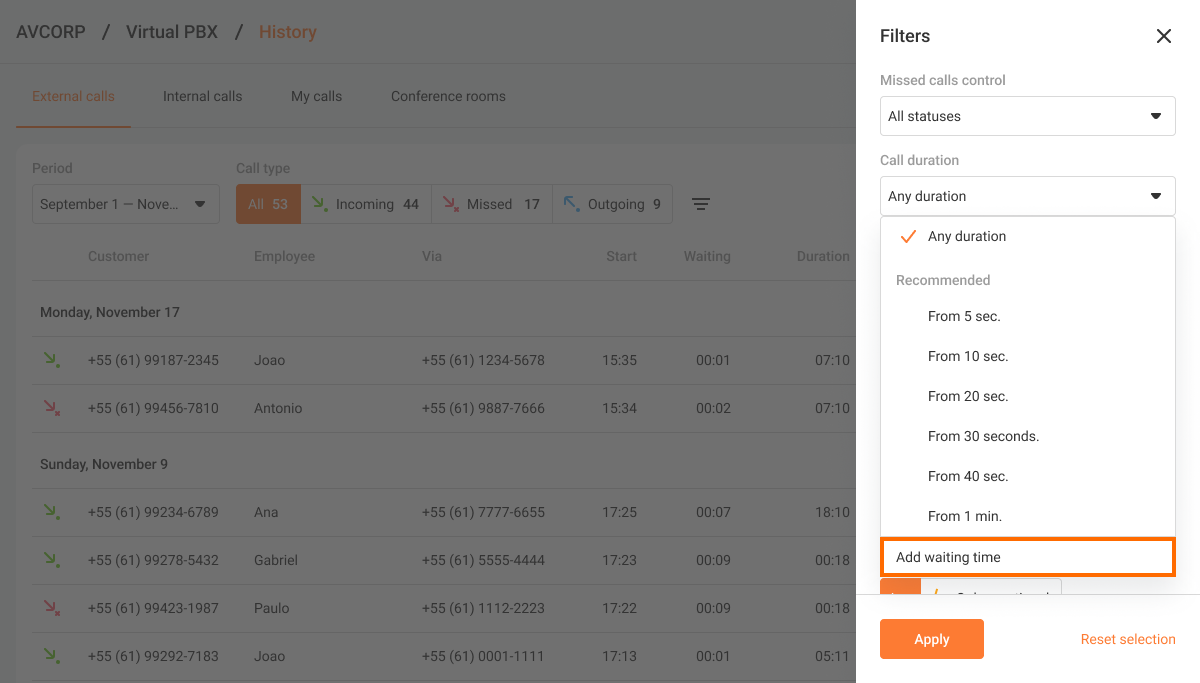This screenshot has width=1200, height=683.
Task: Select From 20 sec. option
Action: (x=1028, y=396)
